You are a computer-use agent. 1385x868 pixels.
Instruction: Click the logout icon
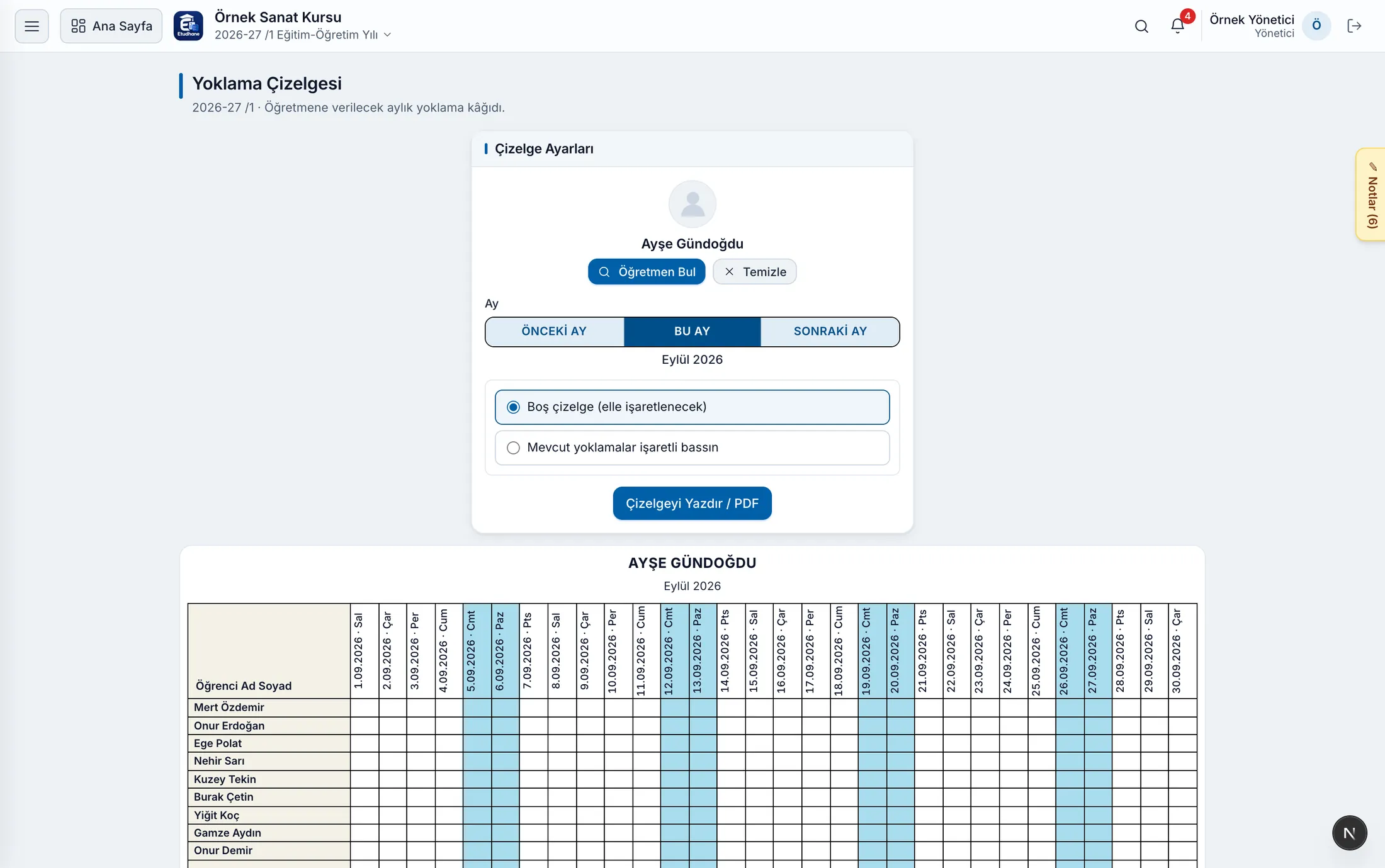(1354, 26)
